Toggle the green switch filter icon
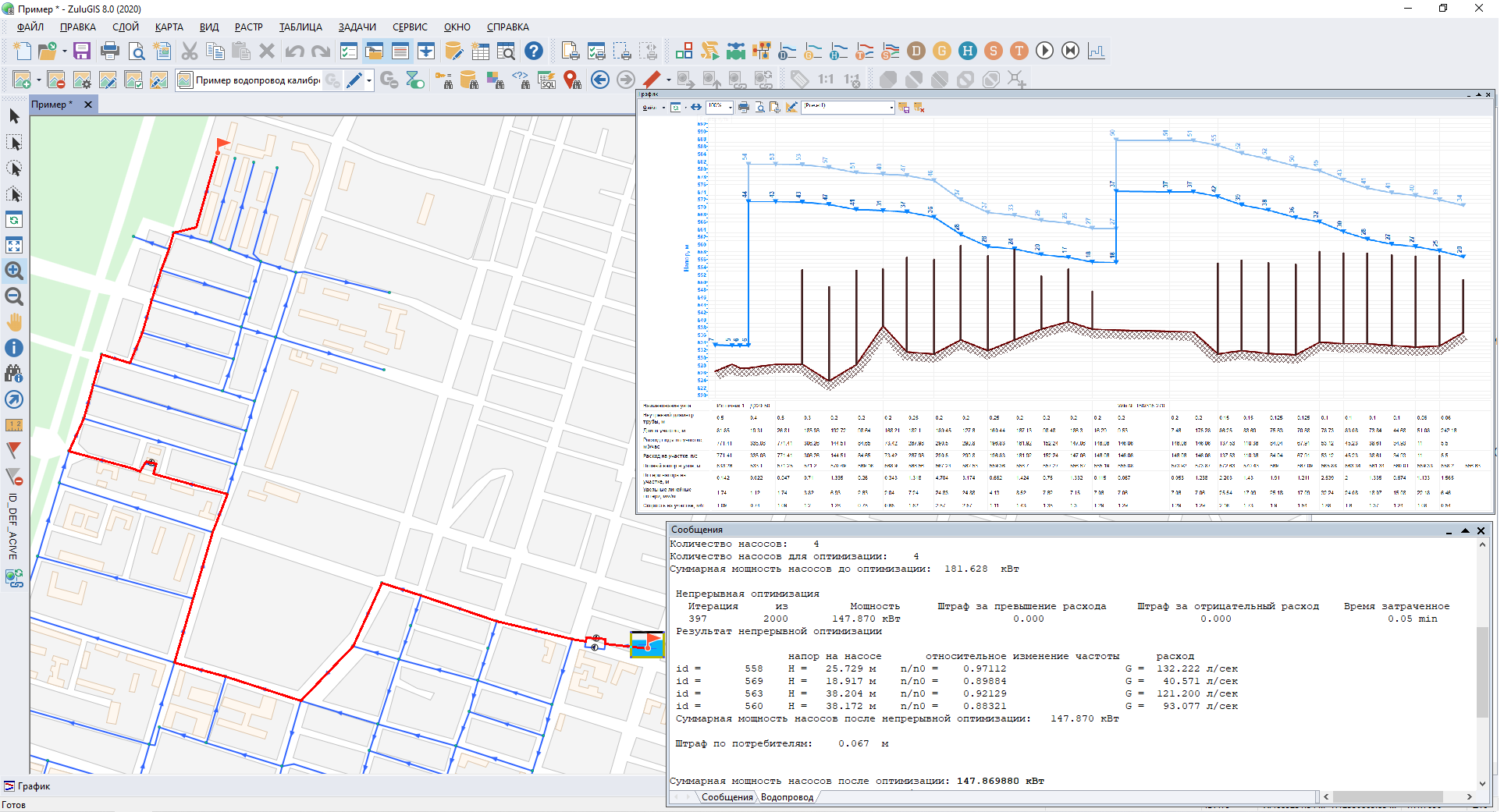The height and width of the screenshot is (812, 1504). pos(415,80)
